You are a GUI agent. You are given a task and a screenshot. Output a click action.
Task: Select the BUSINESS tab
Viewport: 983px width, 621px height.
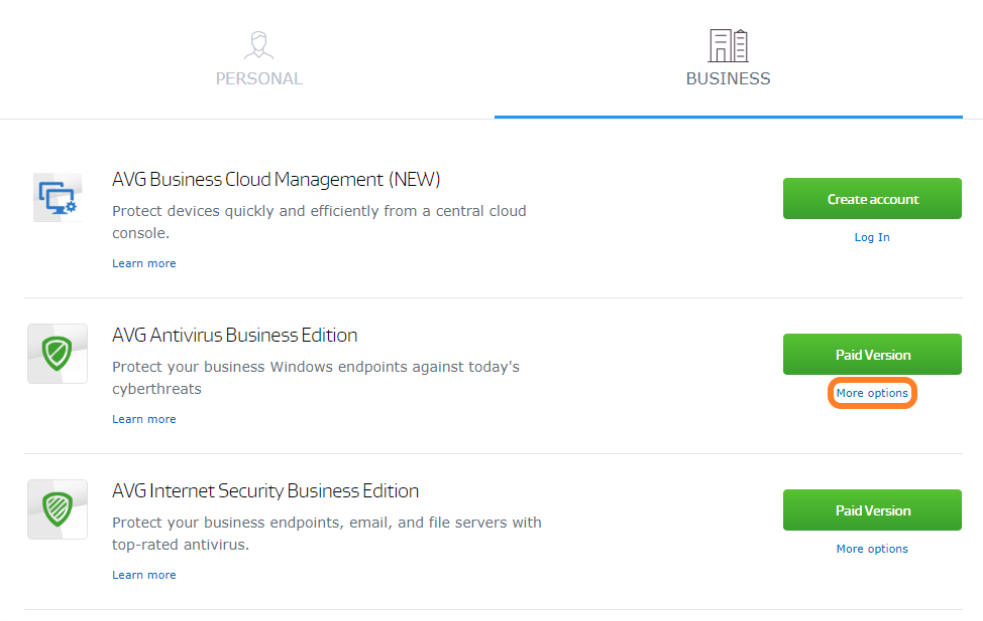point(727,78)
